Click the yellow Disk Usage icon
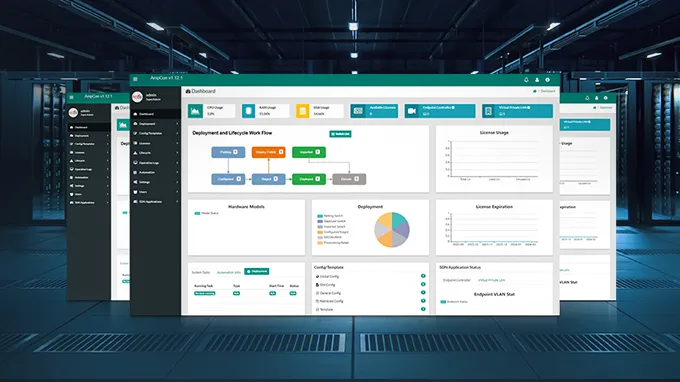680x382 pixels. [x=303, y=111]
